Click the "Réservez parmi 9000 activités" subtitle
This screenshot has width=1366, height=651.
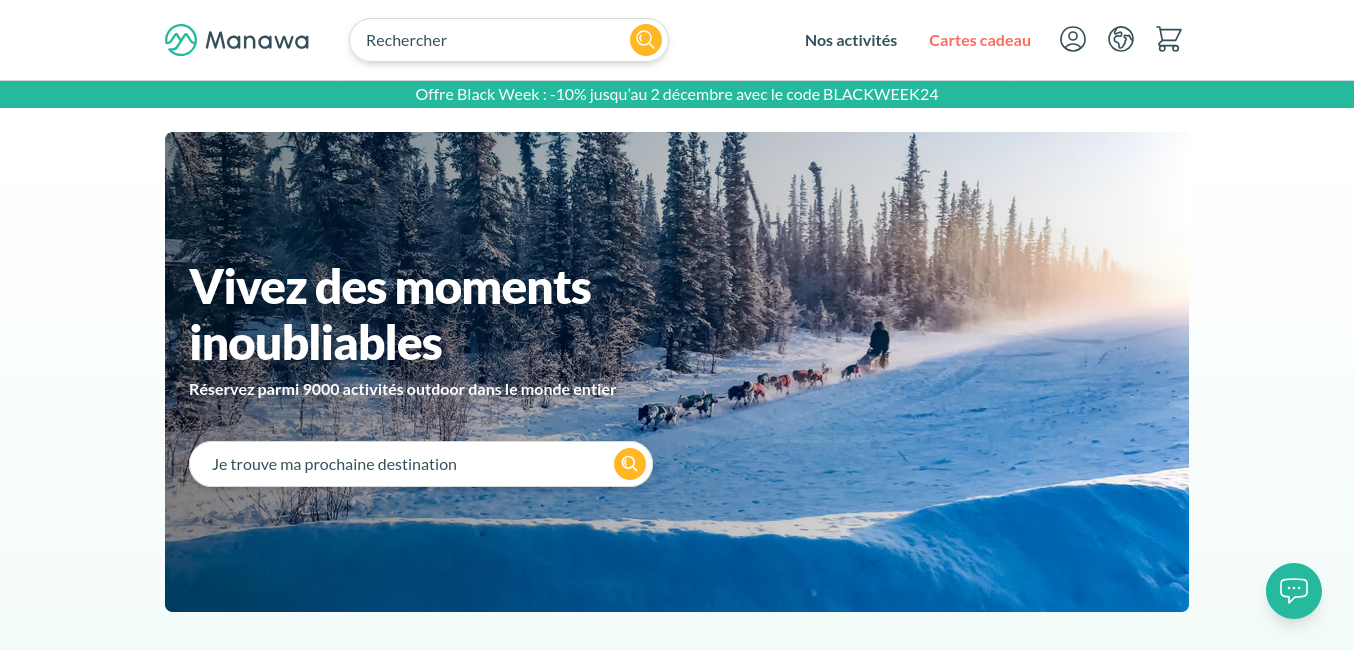click(402, 389)
